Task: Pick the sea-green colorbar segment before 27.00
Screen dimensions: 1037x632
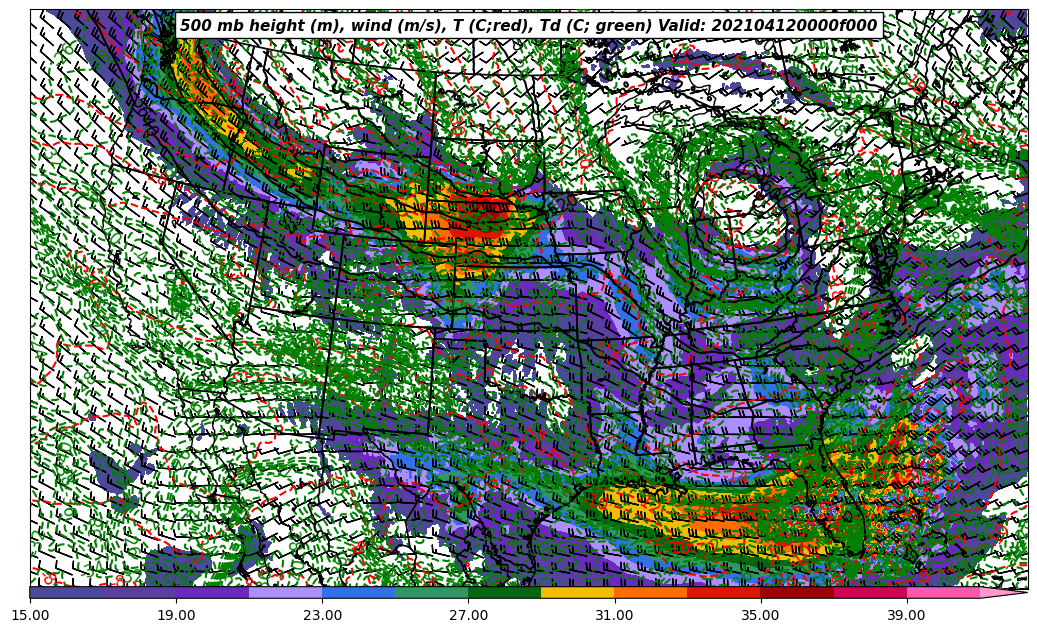Action: click(x=432, y=592)
